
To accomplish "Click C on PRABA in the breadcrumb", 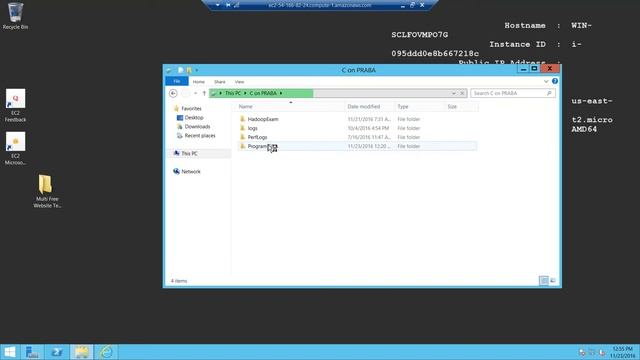I will pyautogui.click(x=263, y=93).
